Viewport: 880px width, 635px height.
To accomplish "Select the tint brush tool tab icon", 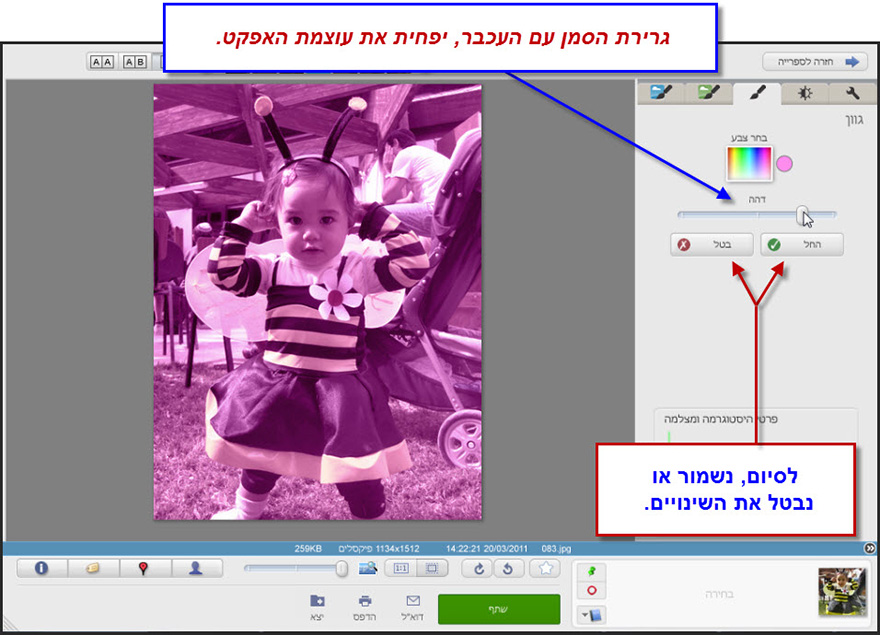I will (758, 92).
